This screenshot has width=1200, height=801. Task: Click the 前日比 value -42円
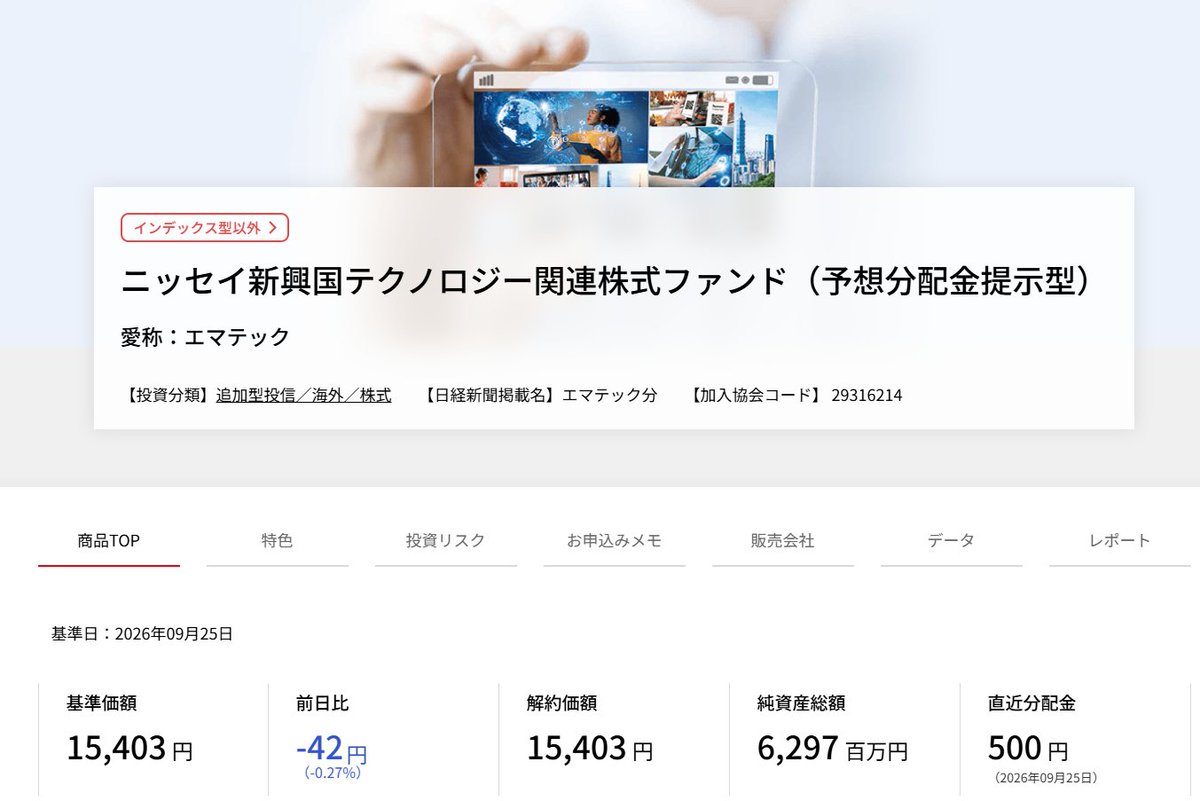click(x=332, y=748)
